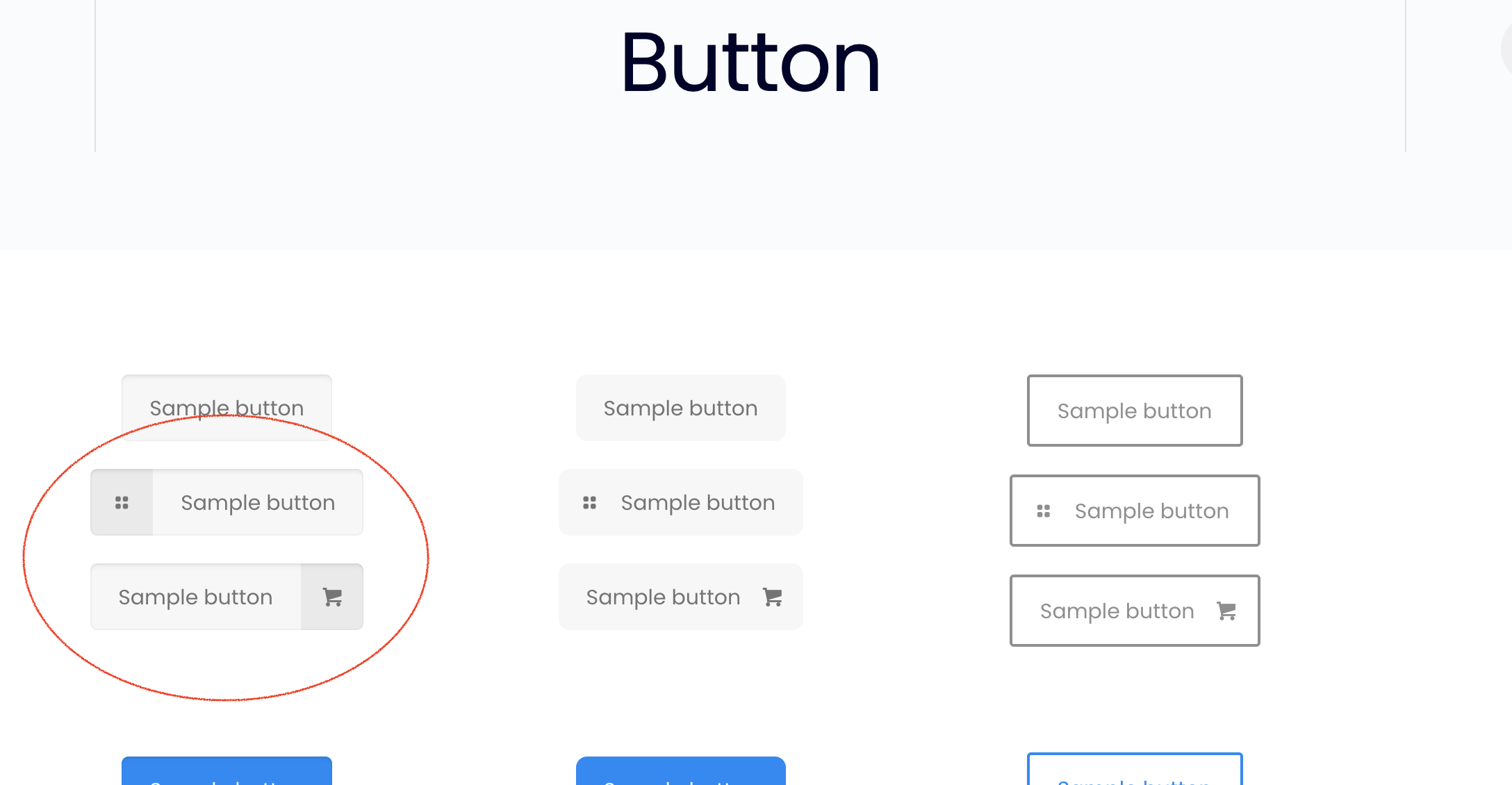Click solid blue button in left column
The height and width of the screenshot is (785, 1512).
coord(227,771)
